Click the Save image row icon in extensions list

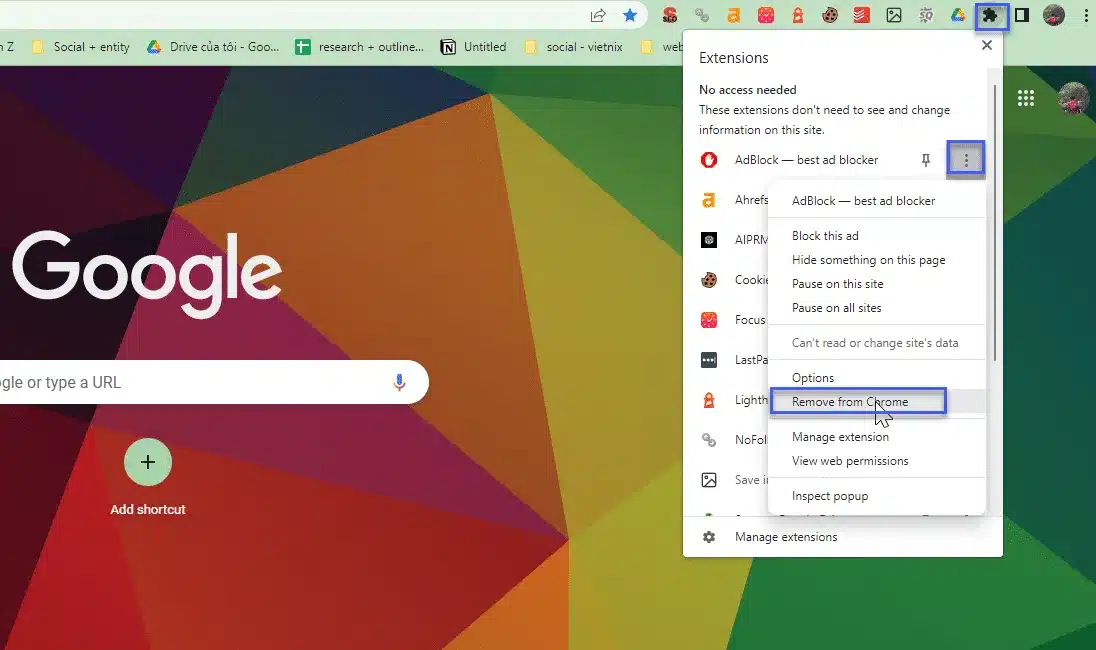[709, 479]
